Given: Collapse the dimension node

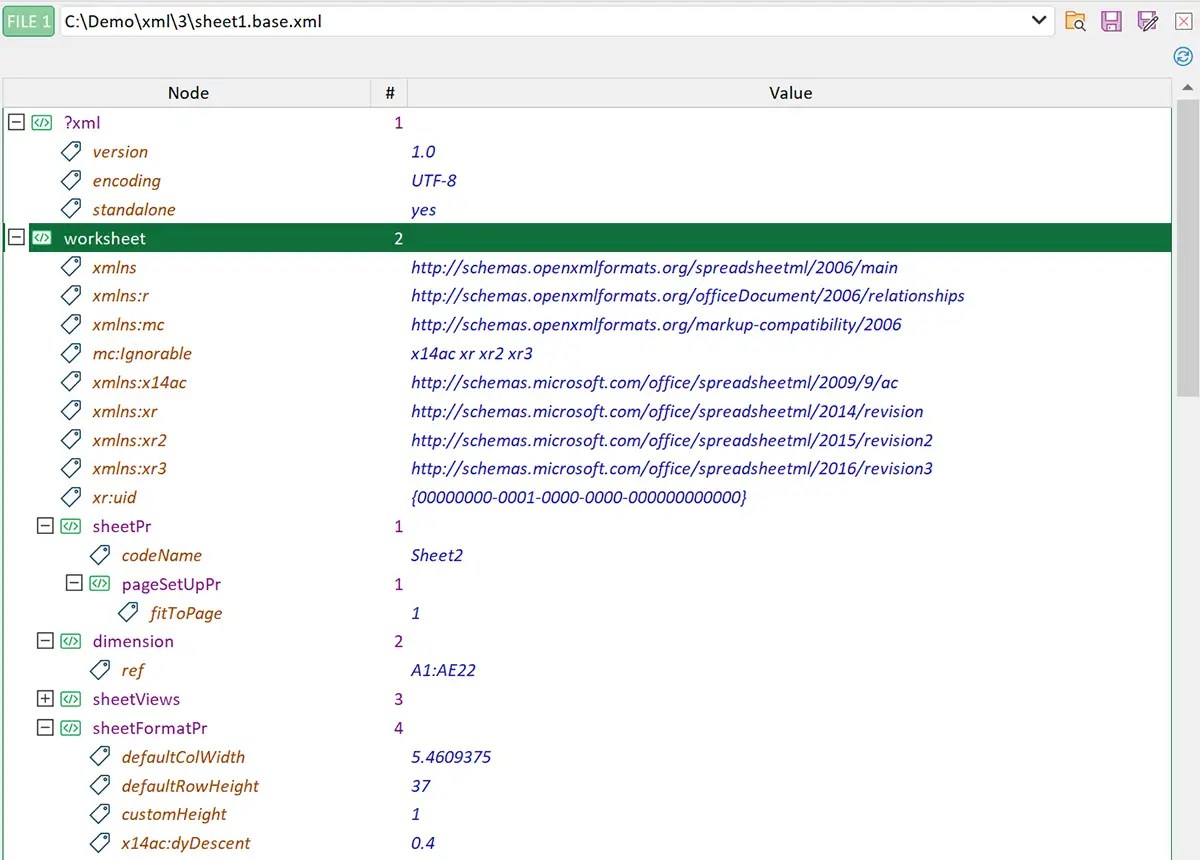Looking at the screenshot, I should [44, 641].
